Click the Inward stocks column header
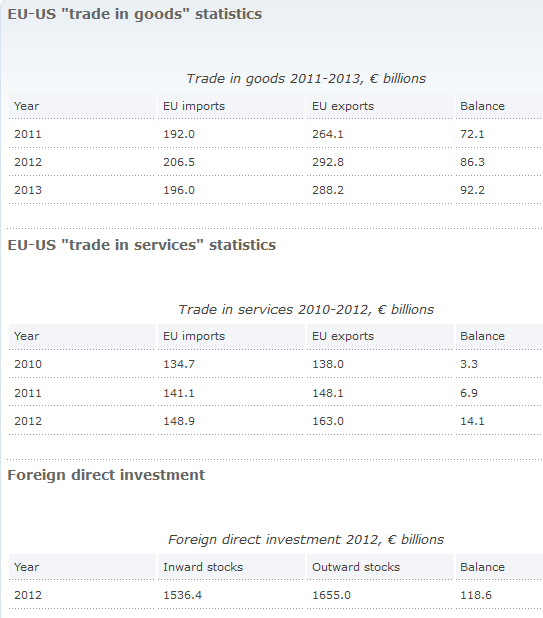Viewport: 543px width, 618px height. tap(203, 567)
